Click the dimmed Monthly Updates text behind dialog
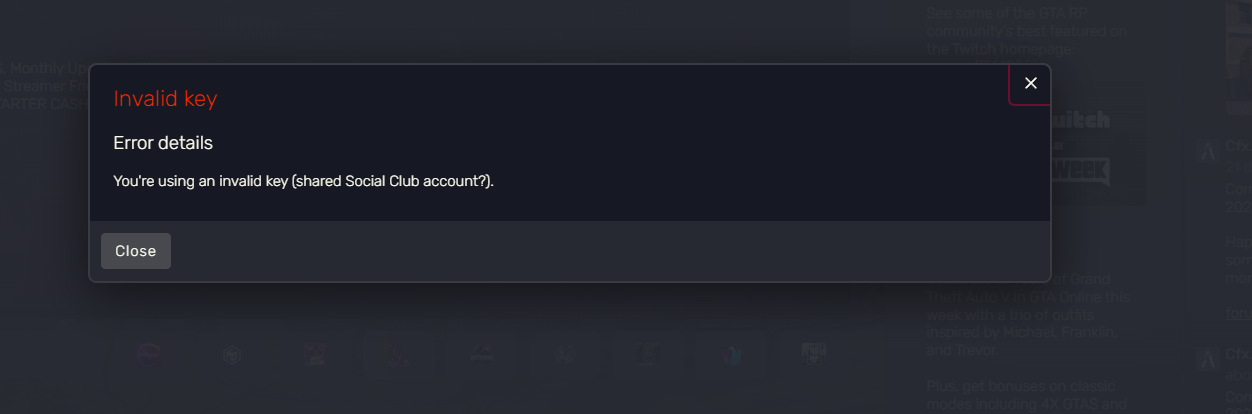1252x414 pixels. pyautogui.click(x=47, y=68)
